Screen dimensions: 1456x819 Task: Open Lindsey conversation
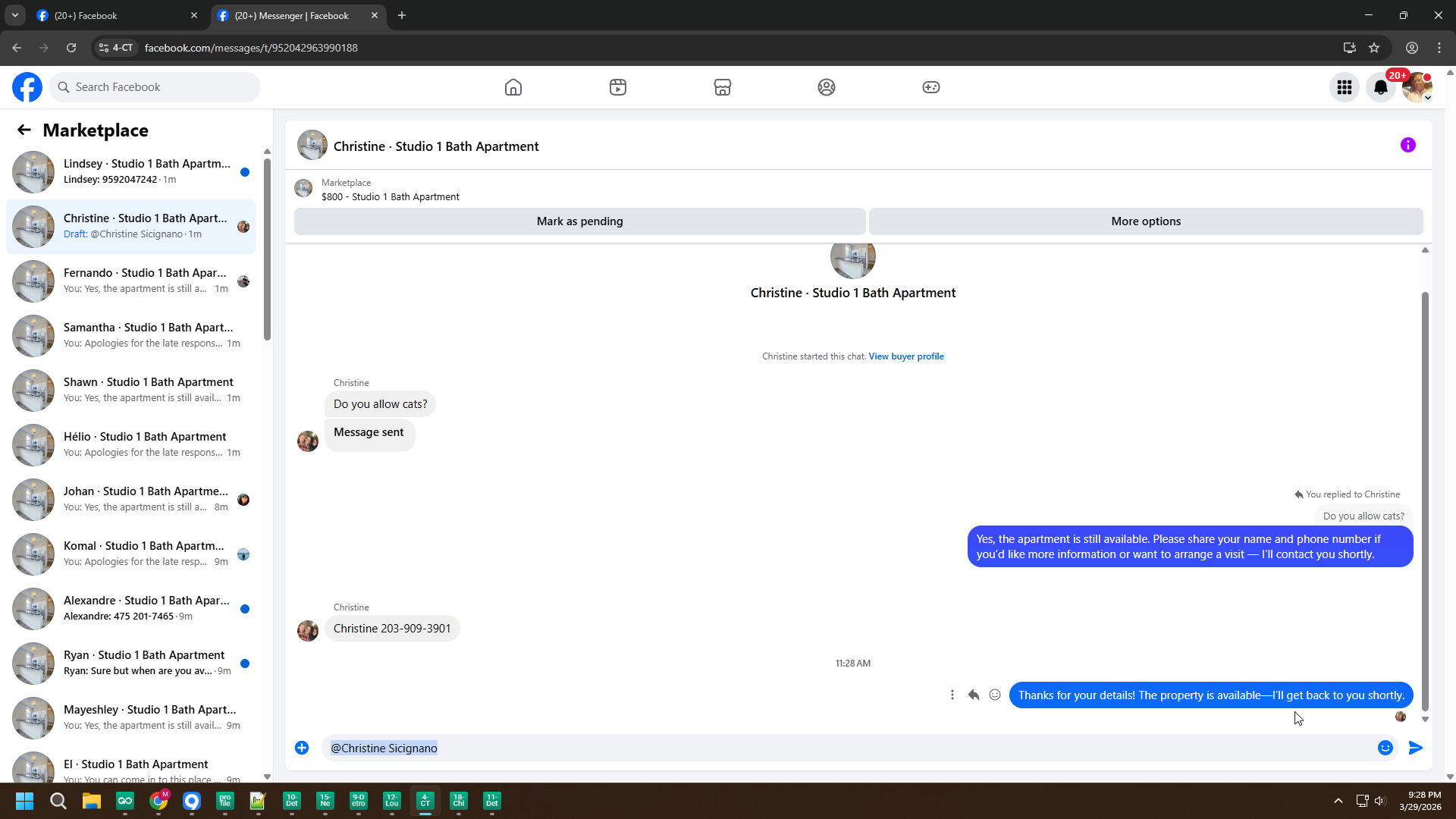point(130,172)
